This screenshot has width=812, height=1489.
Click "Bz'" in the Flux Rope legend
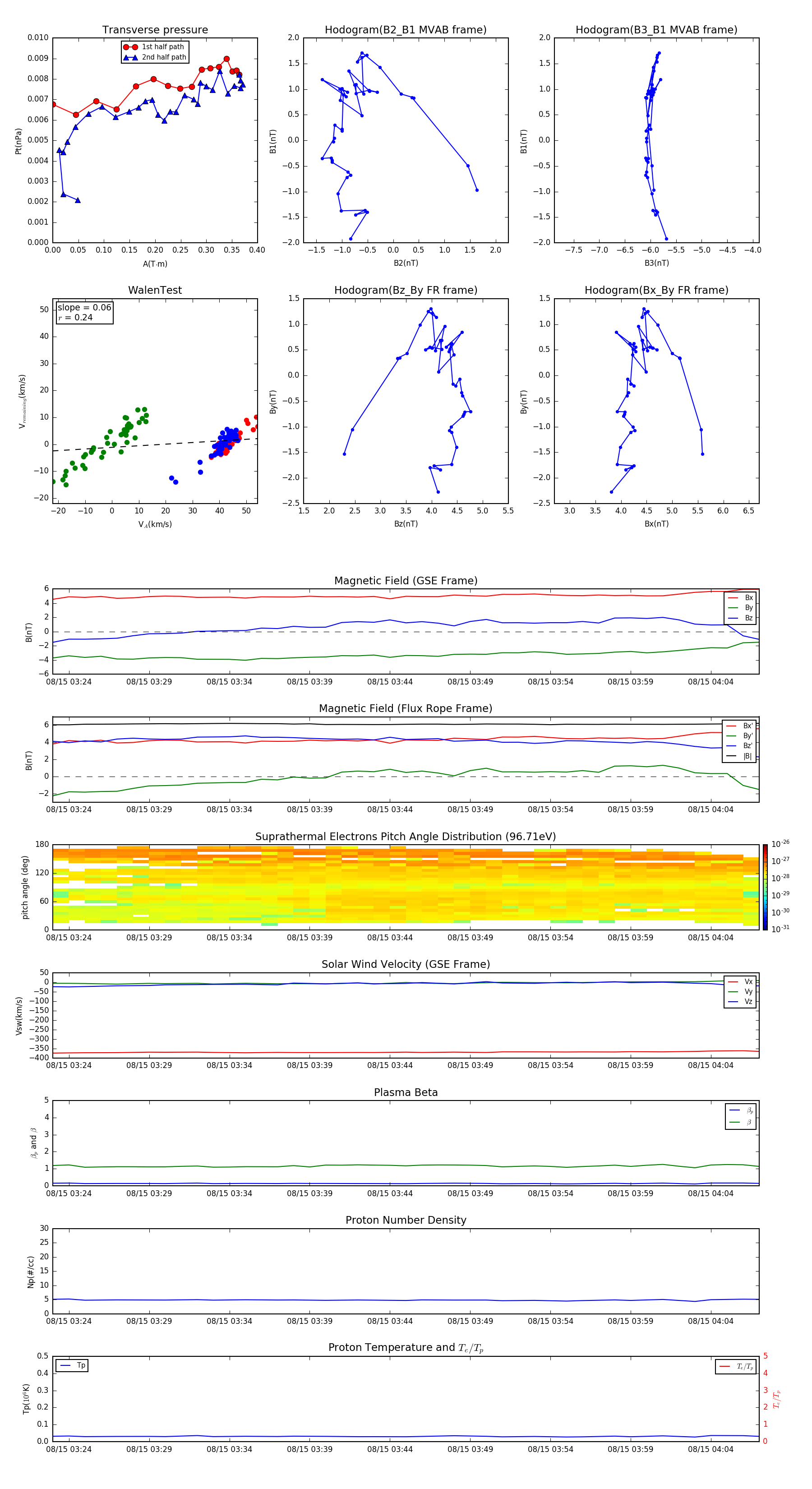click(748, 746)
